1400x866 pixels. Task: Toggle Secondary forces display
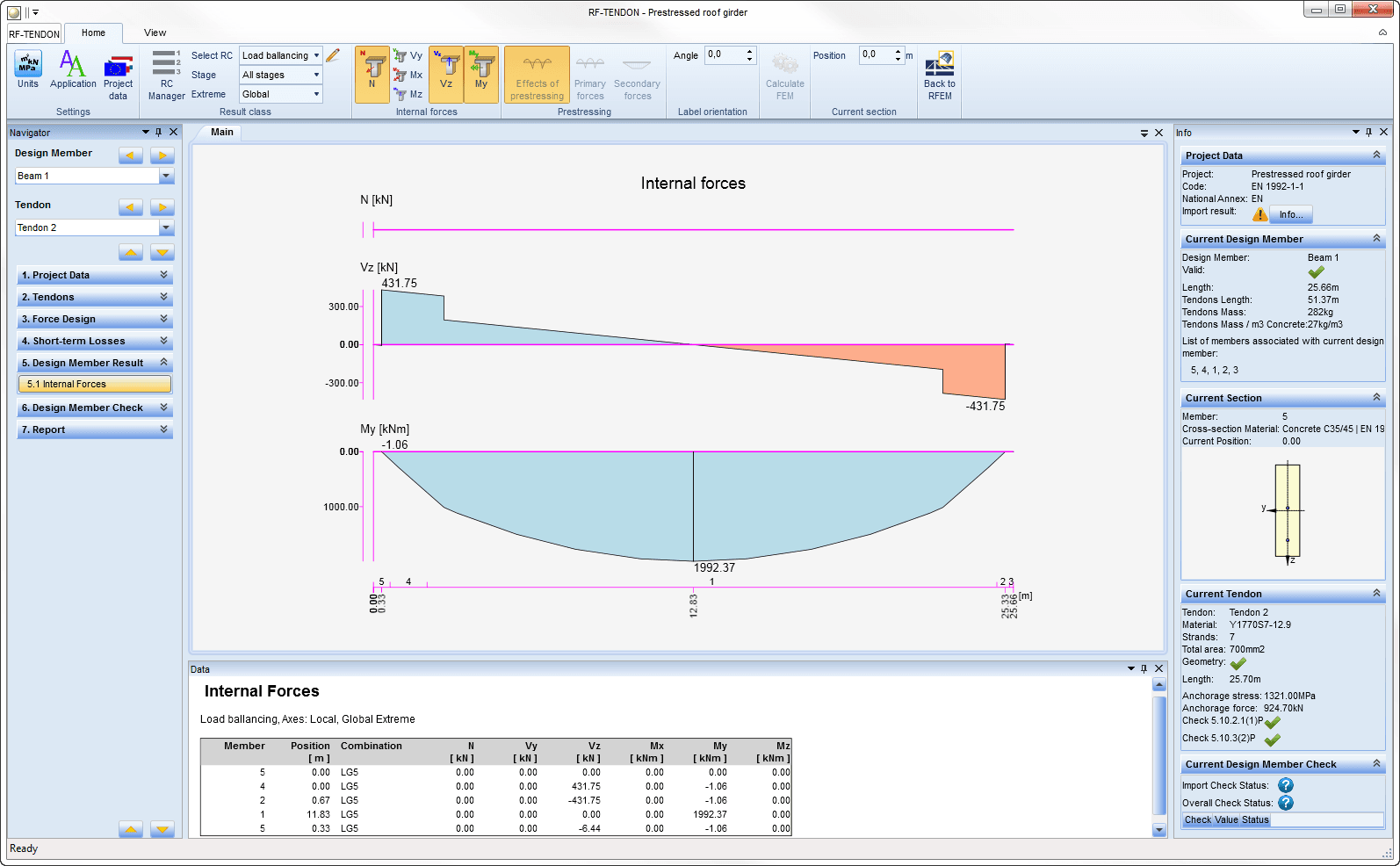638,76
